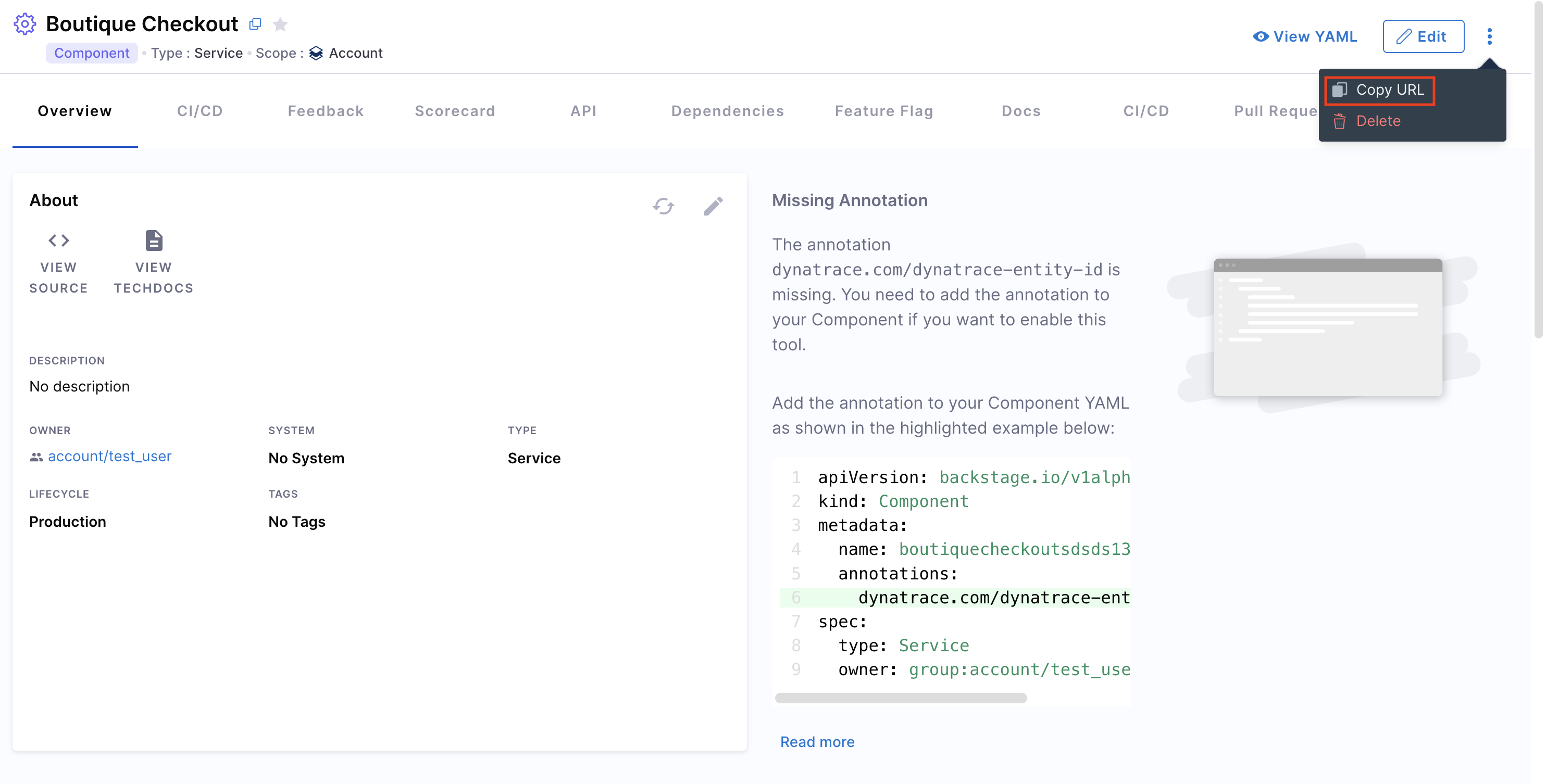
Task: Click the component gear icon in the header
Action: [24, 24]
